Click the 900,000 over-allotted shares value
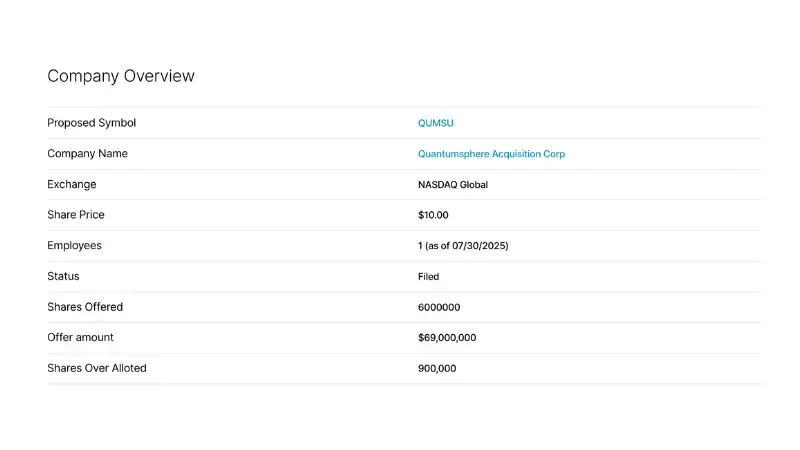The width and height of the screenshot is (800, 450). 437,369
